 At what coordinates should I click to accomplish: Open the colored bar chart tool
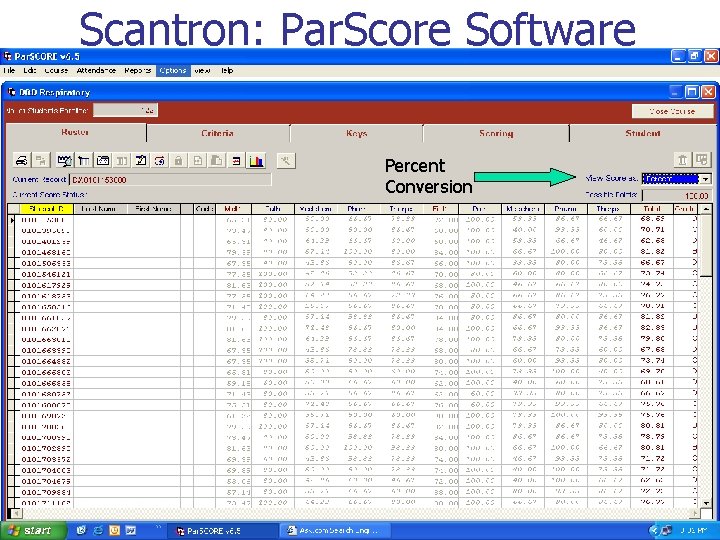[x=256, y=160]
